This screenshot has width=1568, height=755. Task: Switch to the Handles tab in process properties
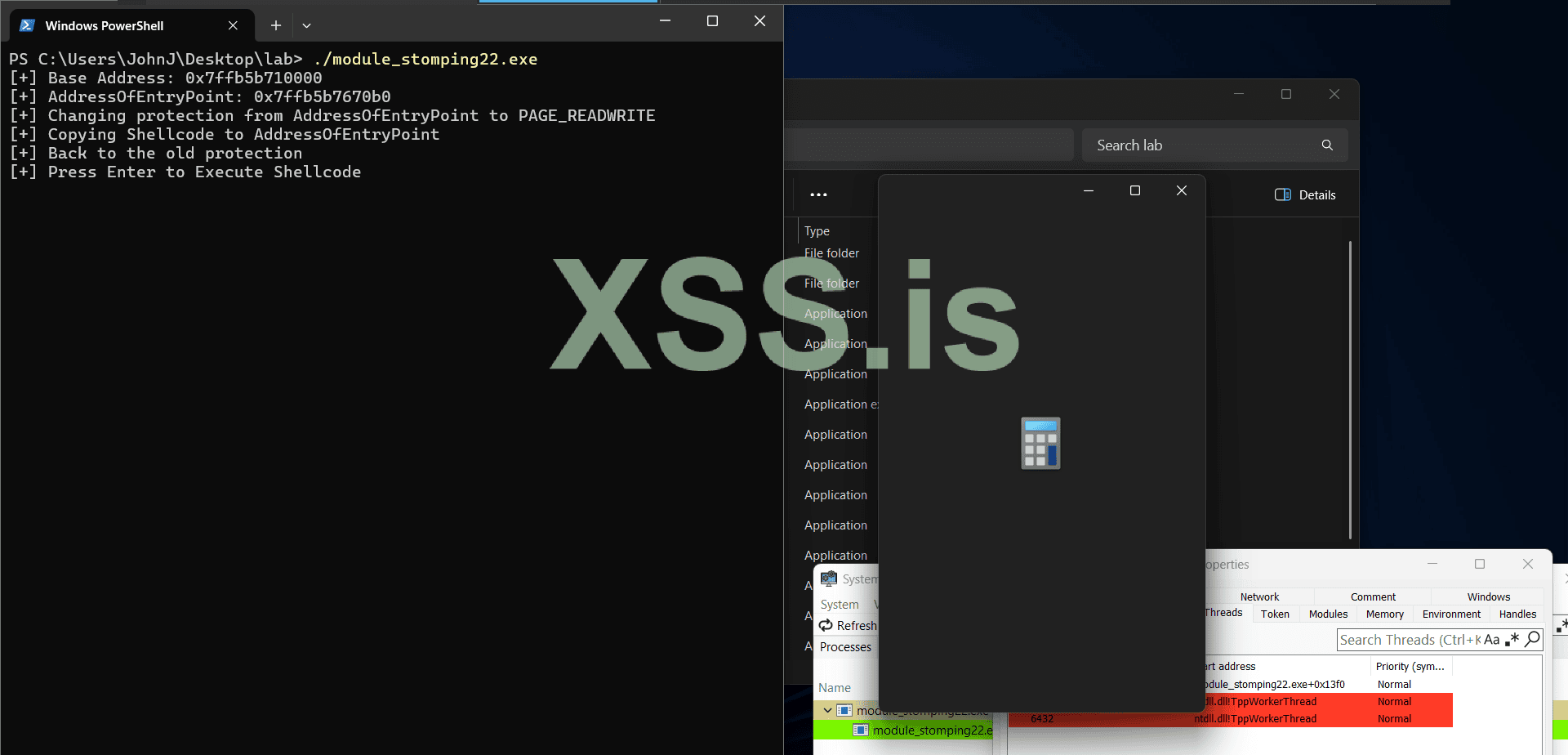click(1519, 614)
